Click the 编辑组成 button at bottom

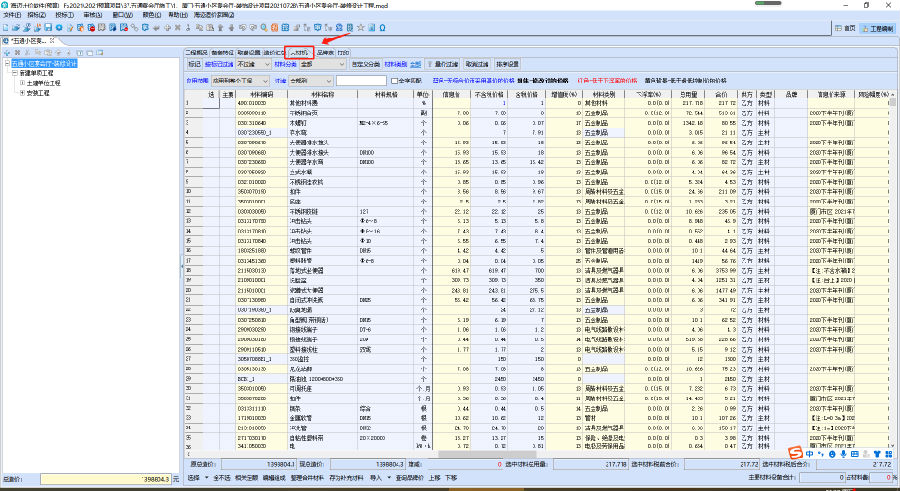click(x=274, y=478)
